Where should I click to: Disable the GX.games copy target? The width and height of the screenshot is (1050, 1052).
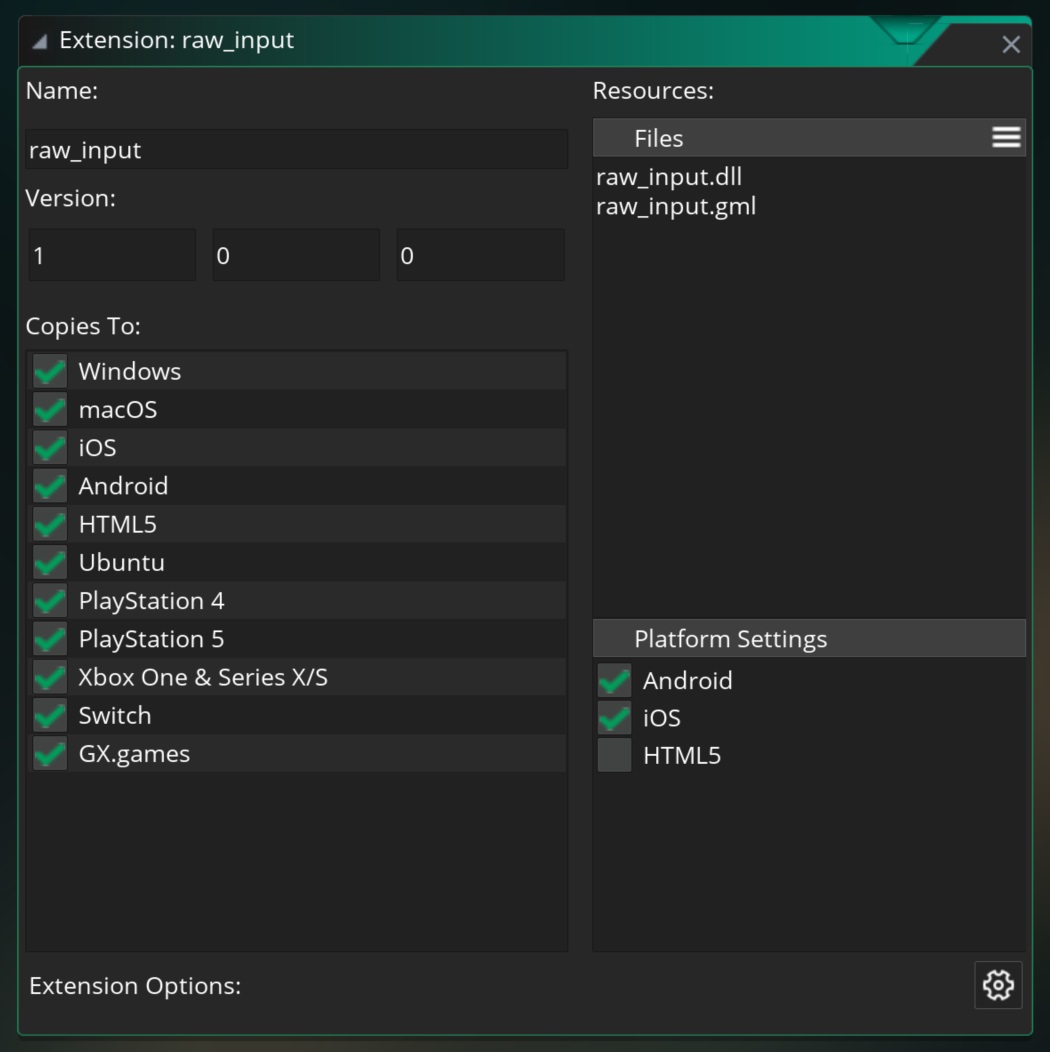pos(49,754)
